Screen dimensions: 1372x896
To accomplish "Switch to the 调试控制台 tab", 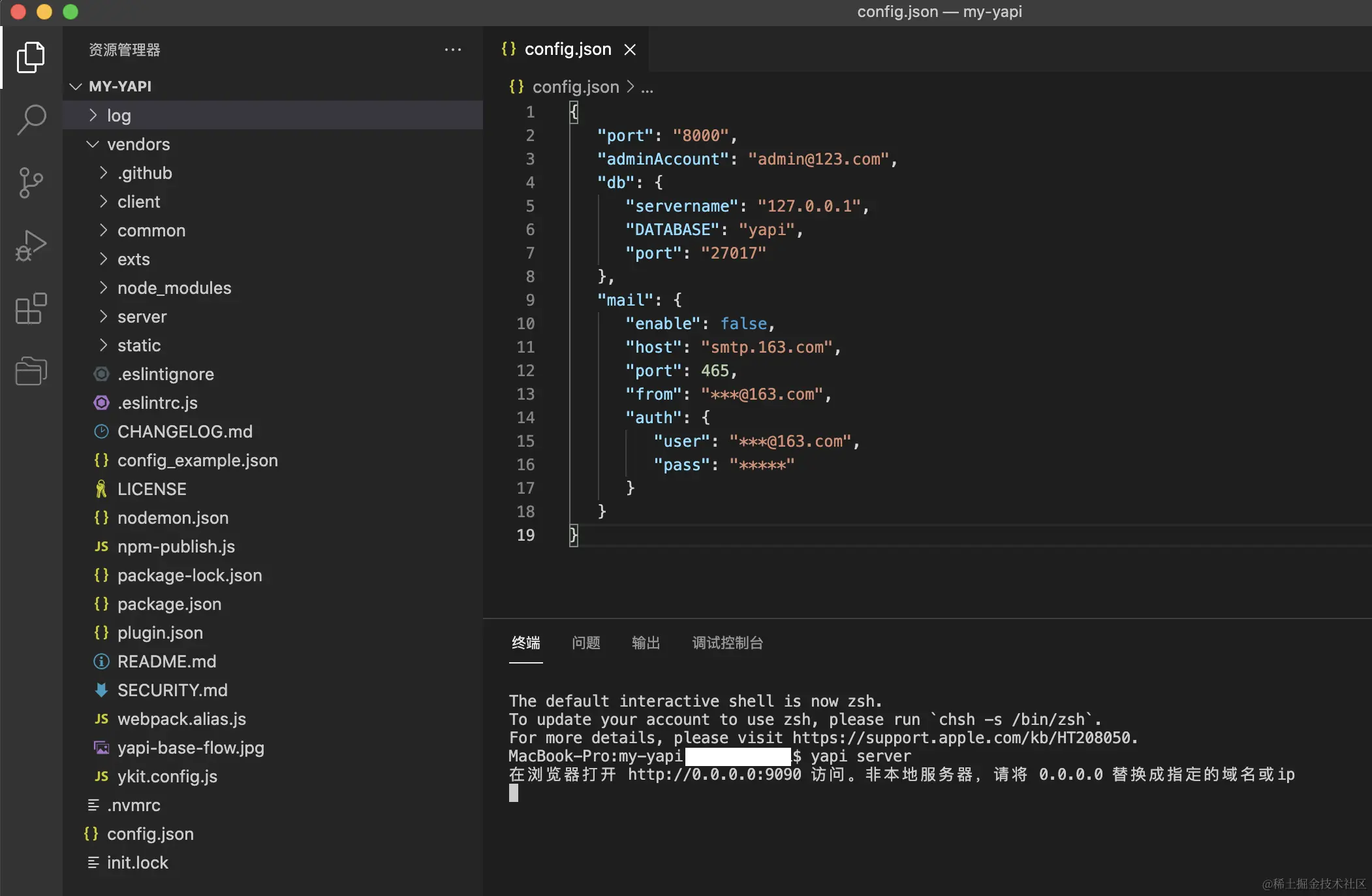I will click(x=727, y=643).
